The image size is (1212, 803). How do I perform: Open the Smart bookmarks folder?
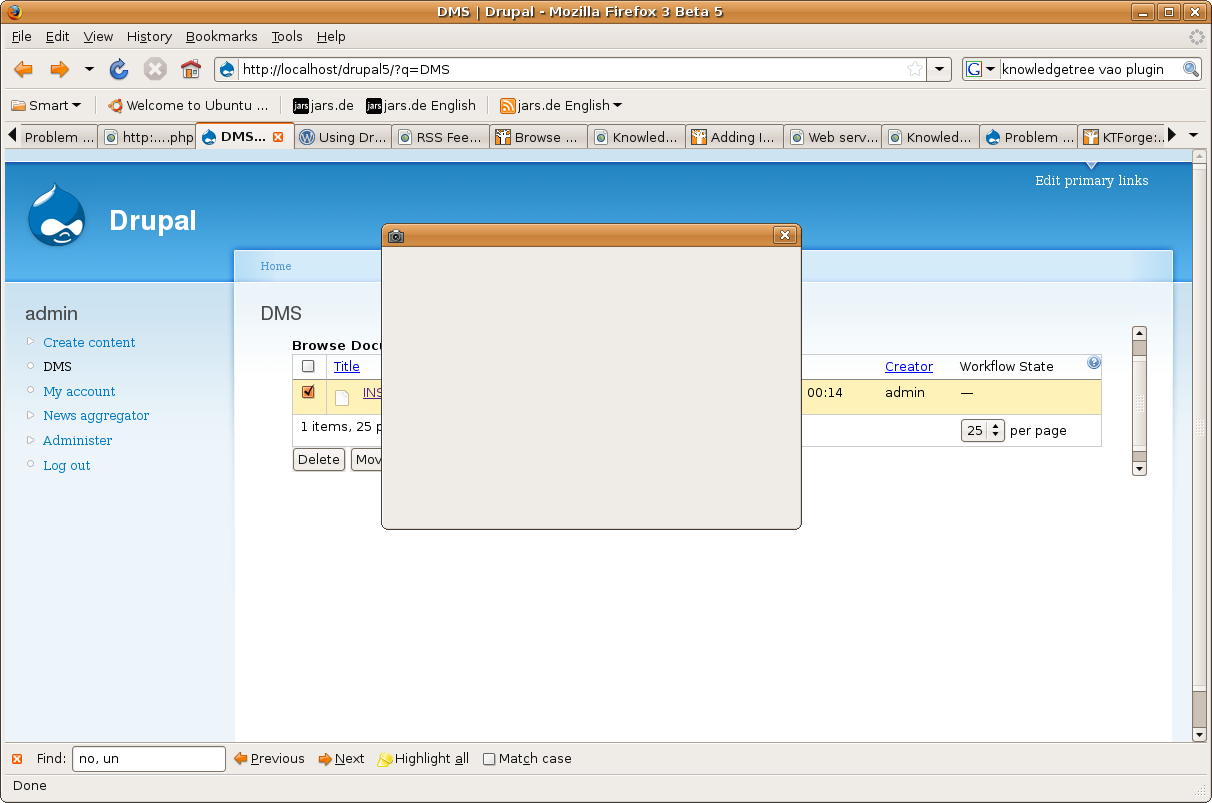(x=46, y=105)
